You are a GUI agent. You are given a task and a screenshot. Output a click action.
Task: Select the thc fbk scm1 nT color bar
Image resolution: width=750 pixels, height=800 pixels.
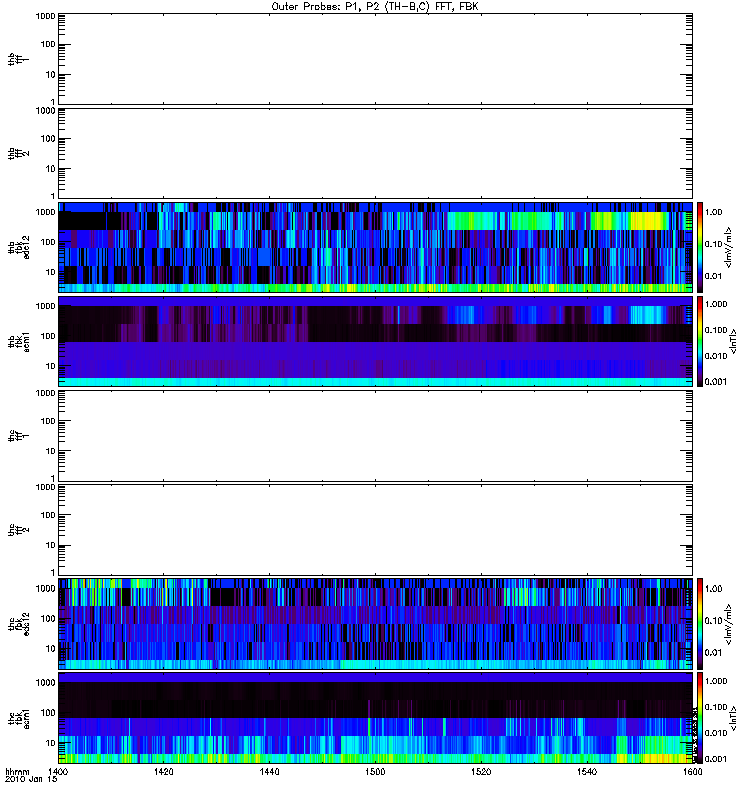tap(700, 718)
